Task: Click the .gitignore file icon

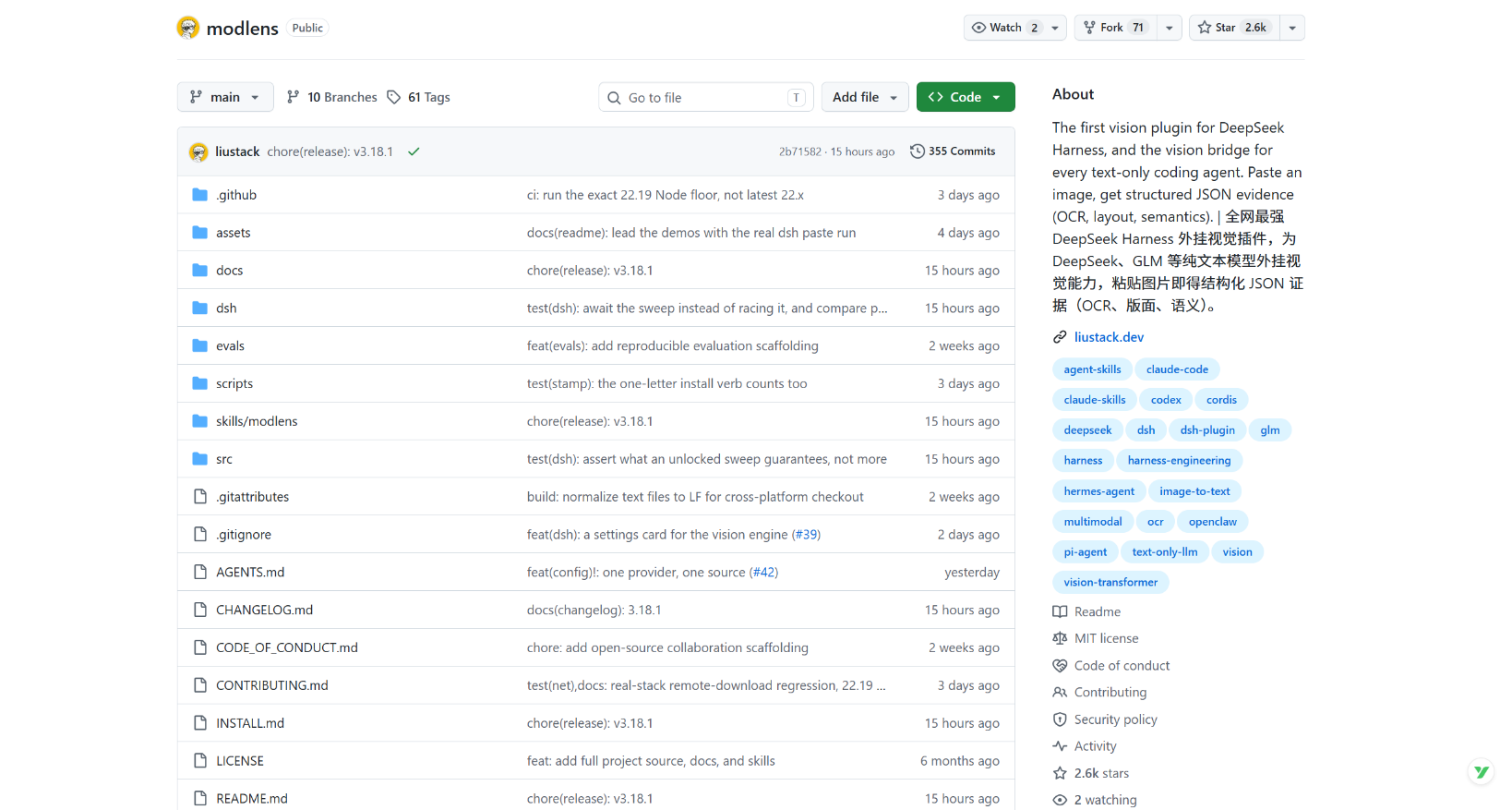Action: pos(200,535)
